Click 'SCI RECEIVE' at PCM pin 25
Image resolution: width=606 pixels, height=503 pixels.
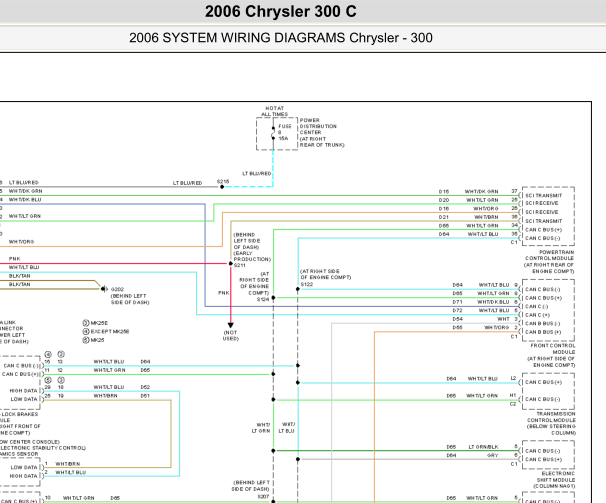point(541,203)
